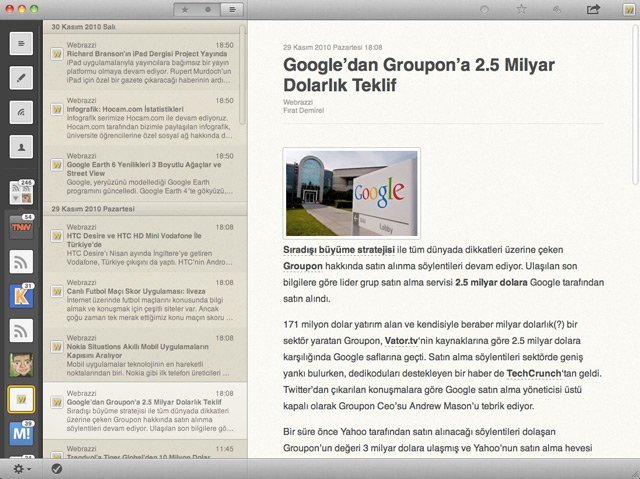Open the blue M! feed with 39 unread
Viewport: 640px width, 479px height.
pyautogui.click(x=20, y=434)
